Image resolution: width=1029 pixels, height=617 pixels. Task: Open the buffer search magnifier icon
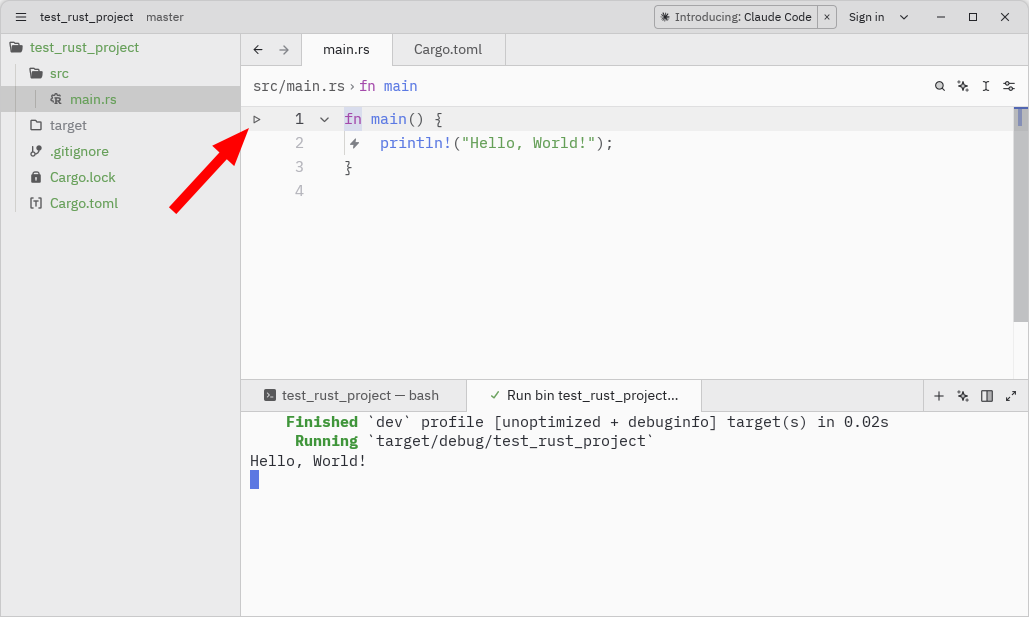click(940, 86)
